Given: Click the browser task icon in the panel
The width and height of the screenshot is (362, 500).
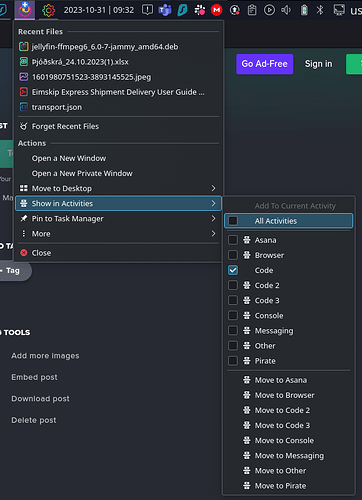Looking at the screenshot, I should coord(25,9).
